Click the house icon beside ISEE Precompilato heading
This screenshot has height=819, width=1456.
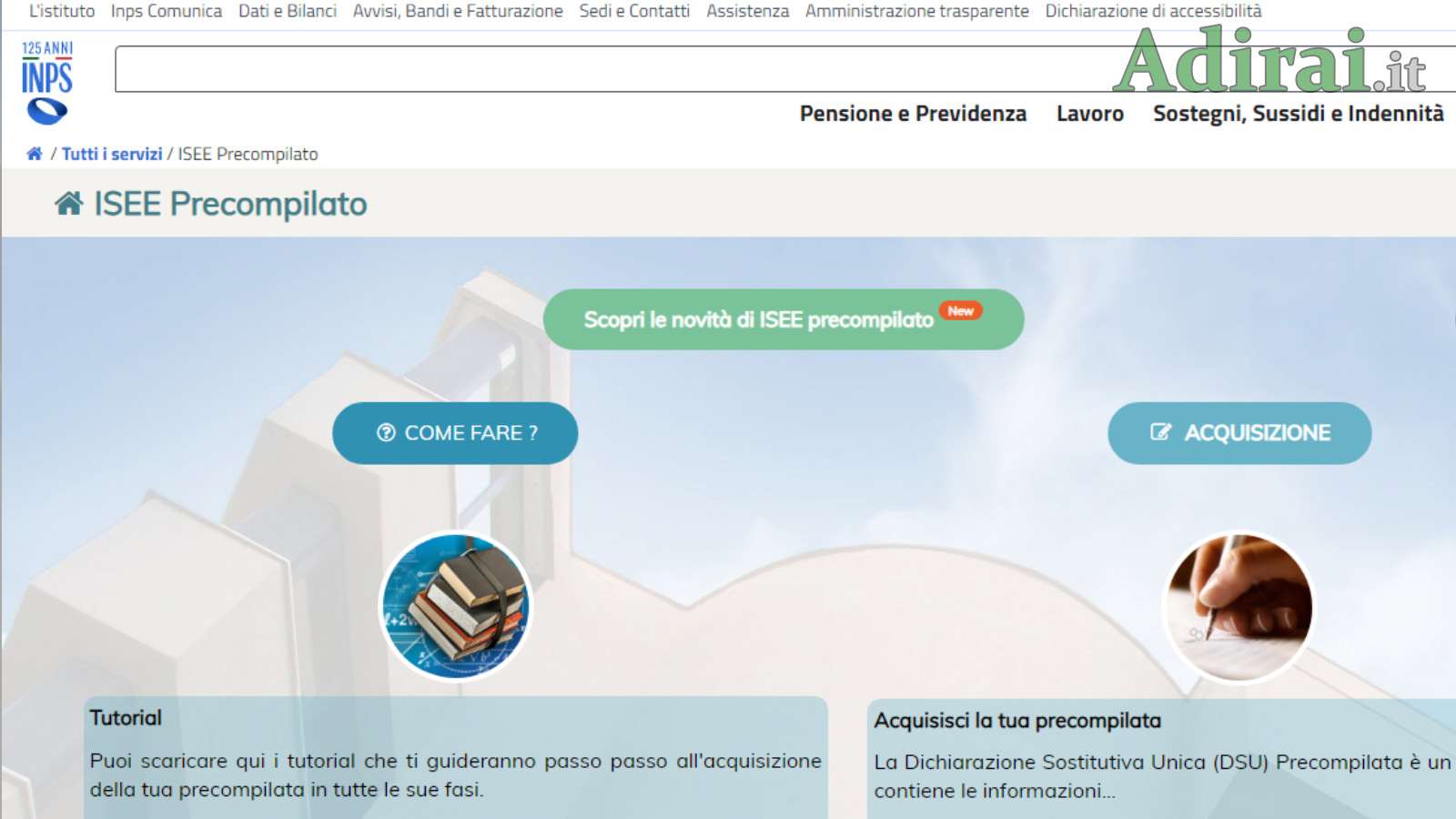[x=69, y=203]
